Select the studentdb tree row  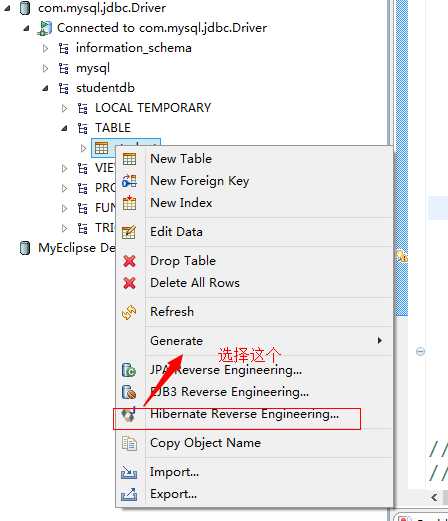click(105, 88)
